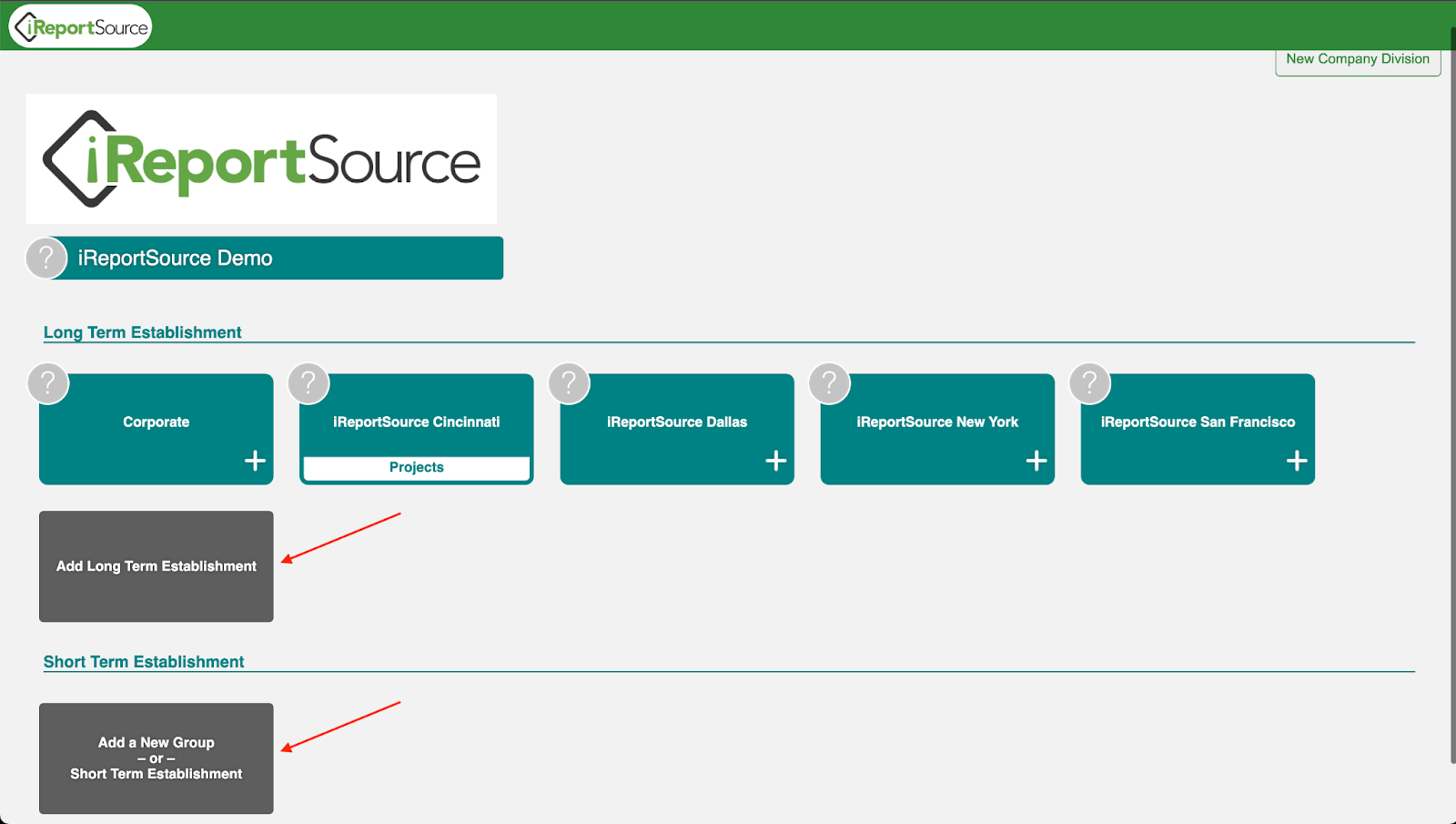This screenshot has height=824, width=1456.
Task: Click the iReportSource logo in the header
Action: point(80,26)
